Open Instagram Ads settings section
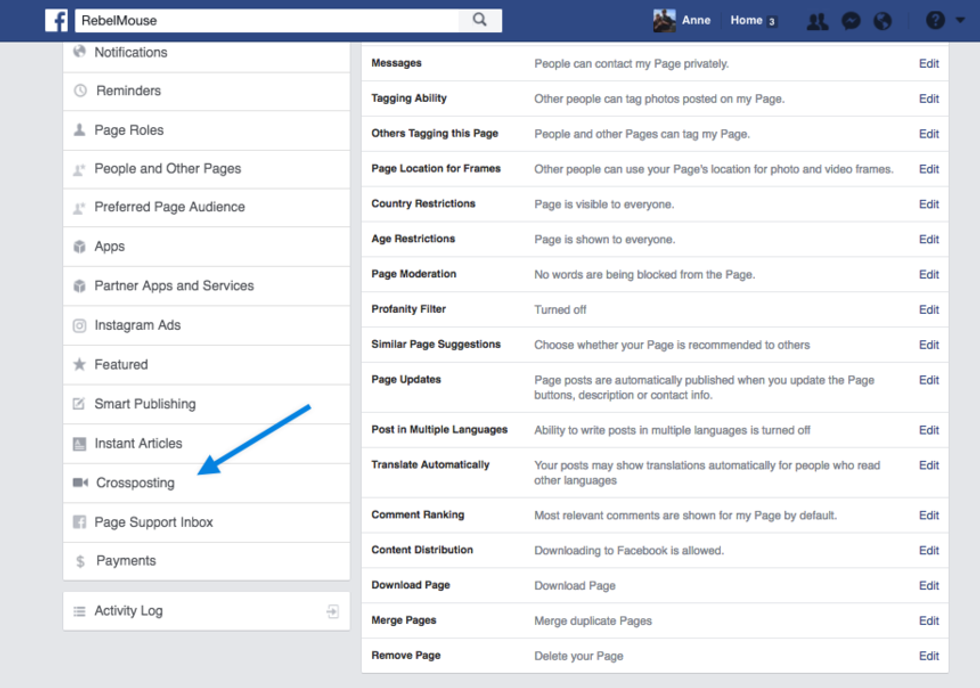This screenshot has width=980, height=688. 137,325
